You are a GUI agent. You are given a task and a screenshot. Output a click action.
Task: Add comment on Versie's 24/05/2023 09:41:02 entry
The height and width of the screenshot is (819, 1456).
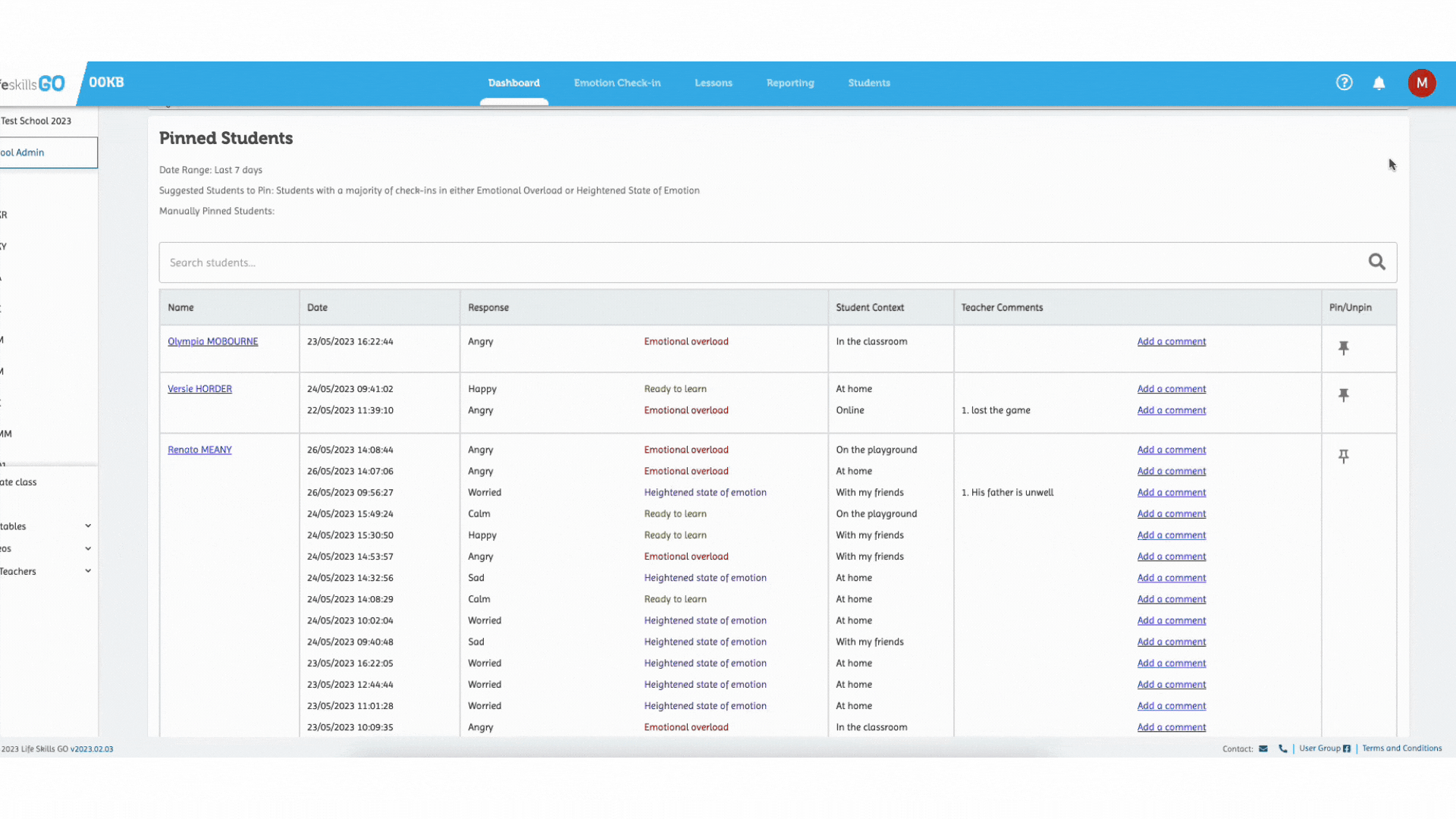pyautogui.click(x=1171, y=389)
